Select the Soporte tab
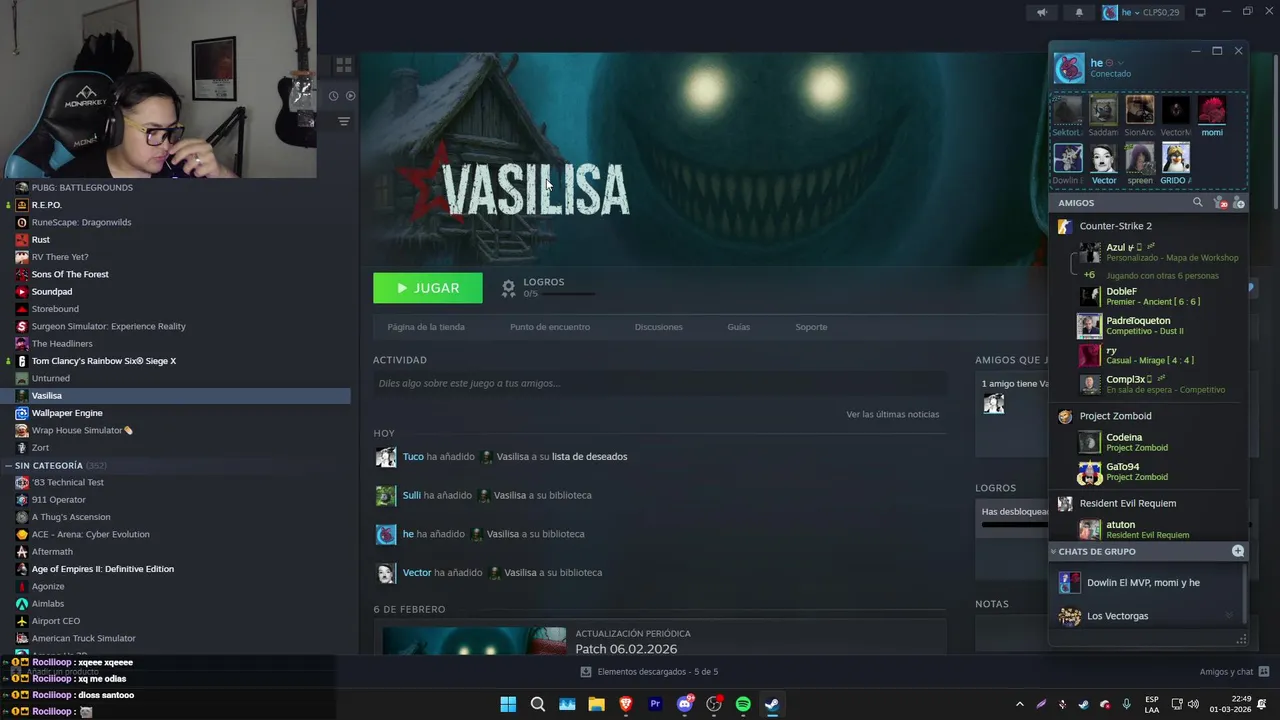This screenshot has height=720, width=1280. pos(811,327)
